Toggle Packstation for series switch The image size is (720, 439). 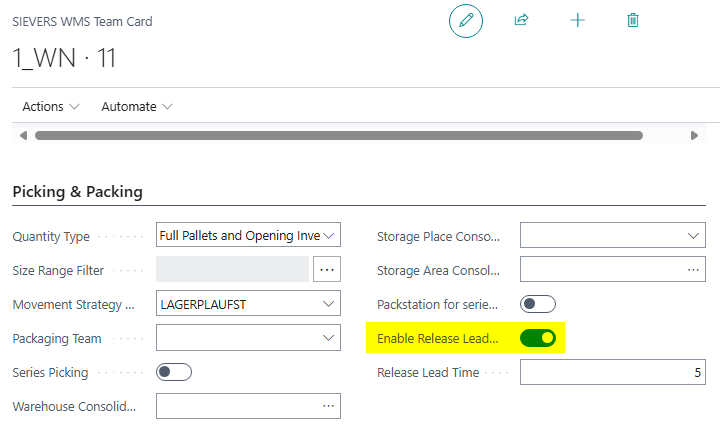point(538,304)
